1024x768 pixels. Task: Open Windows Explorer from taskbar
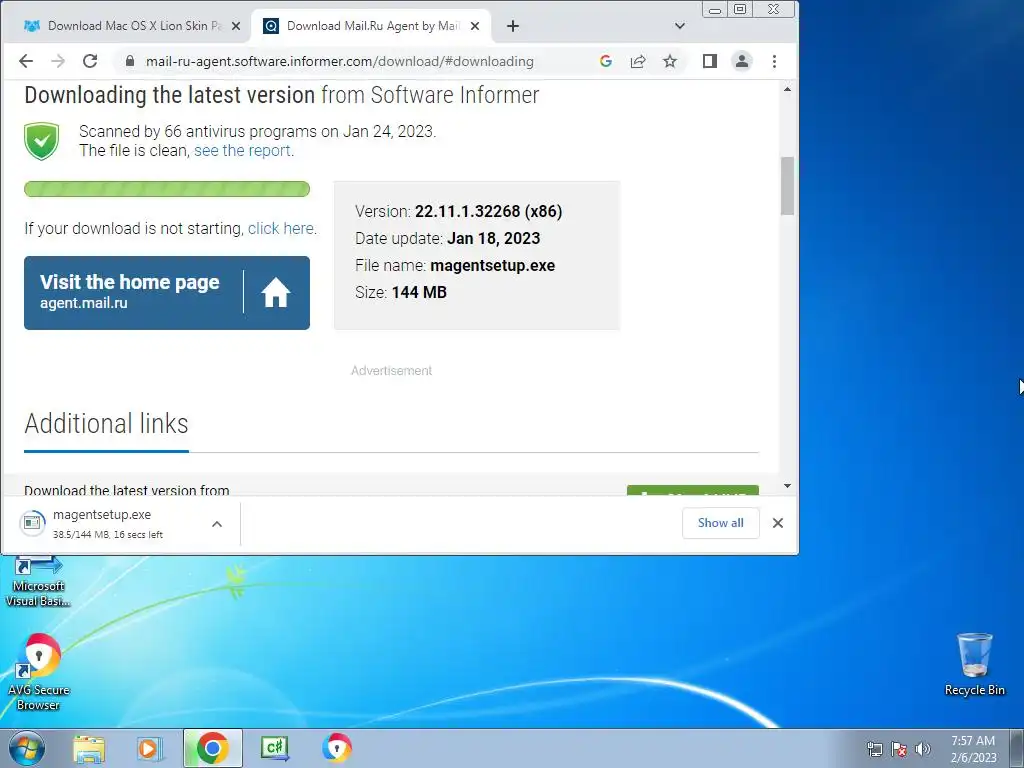click(89, 748)
